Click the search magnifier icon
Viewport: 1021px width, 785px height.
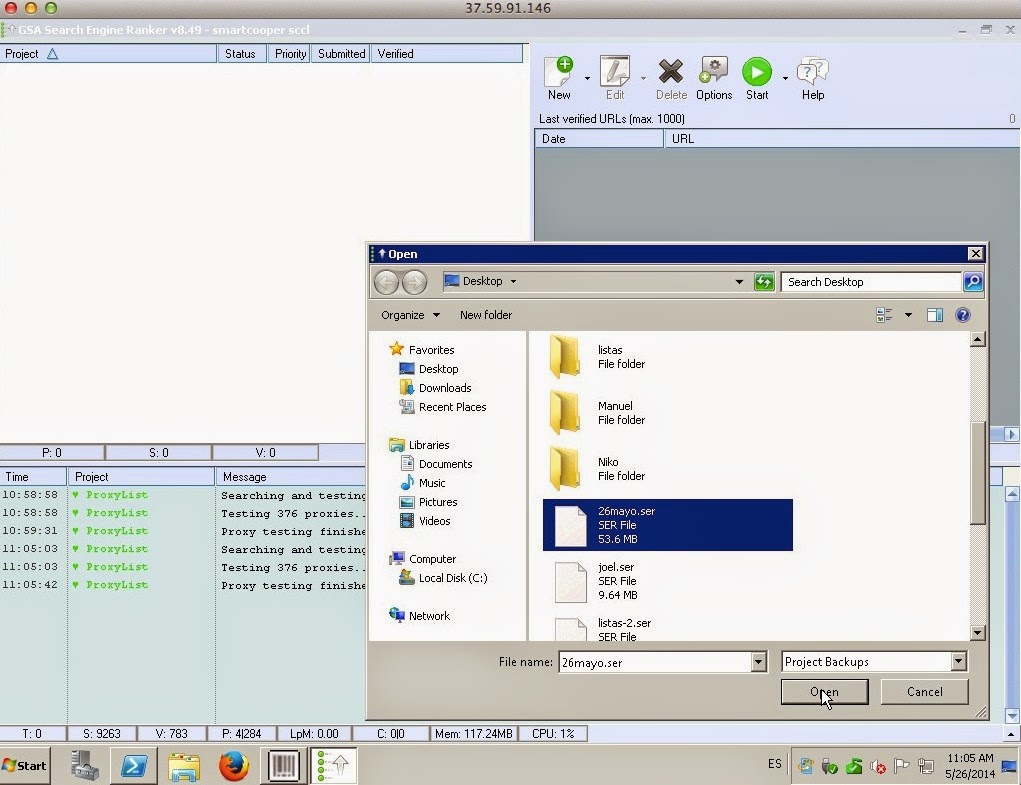click(973, 282)
